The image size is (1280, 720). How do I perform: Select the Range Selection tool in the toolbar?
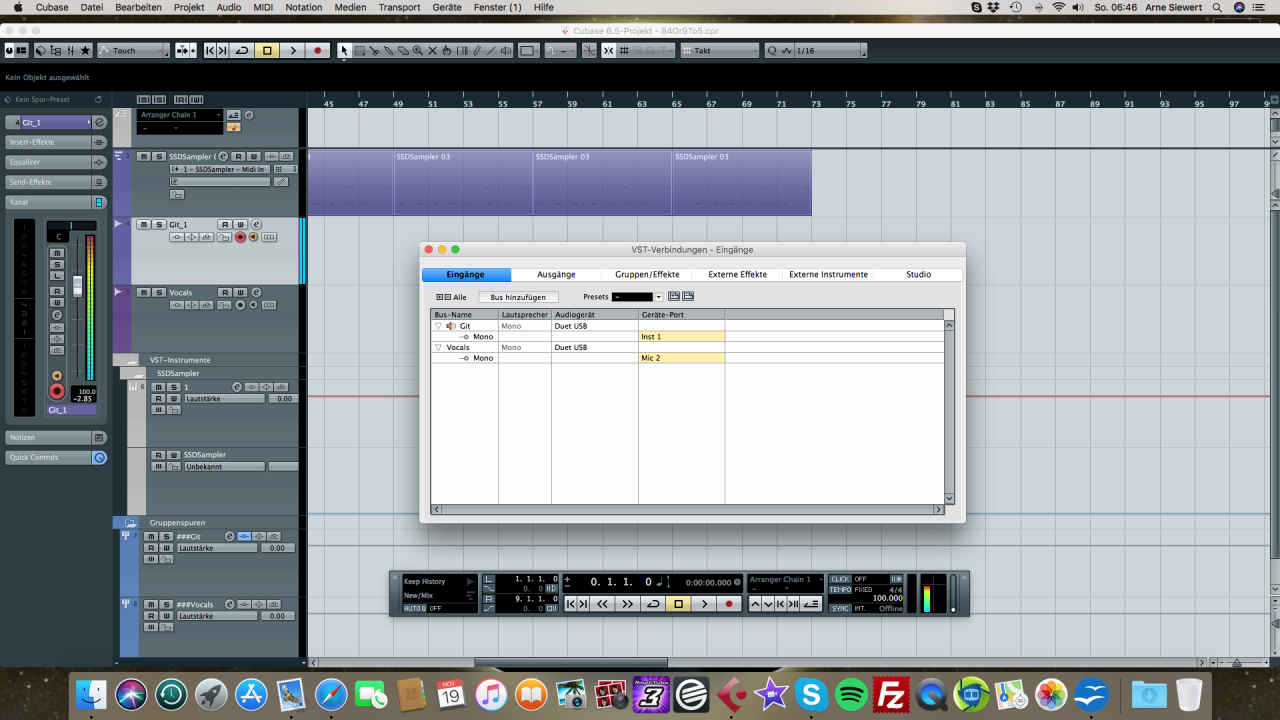click(359, 51)
